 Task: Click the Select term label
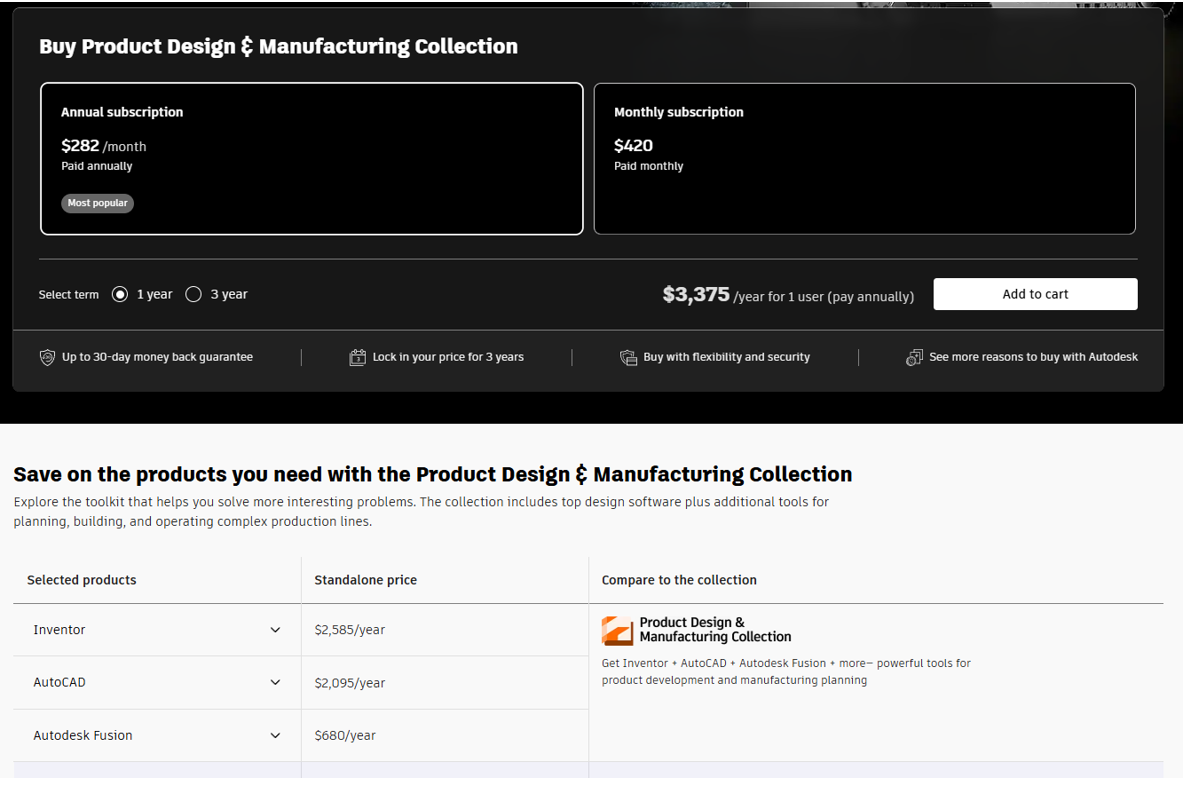(69, 295)
